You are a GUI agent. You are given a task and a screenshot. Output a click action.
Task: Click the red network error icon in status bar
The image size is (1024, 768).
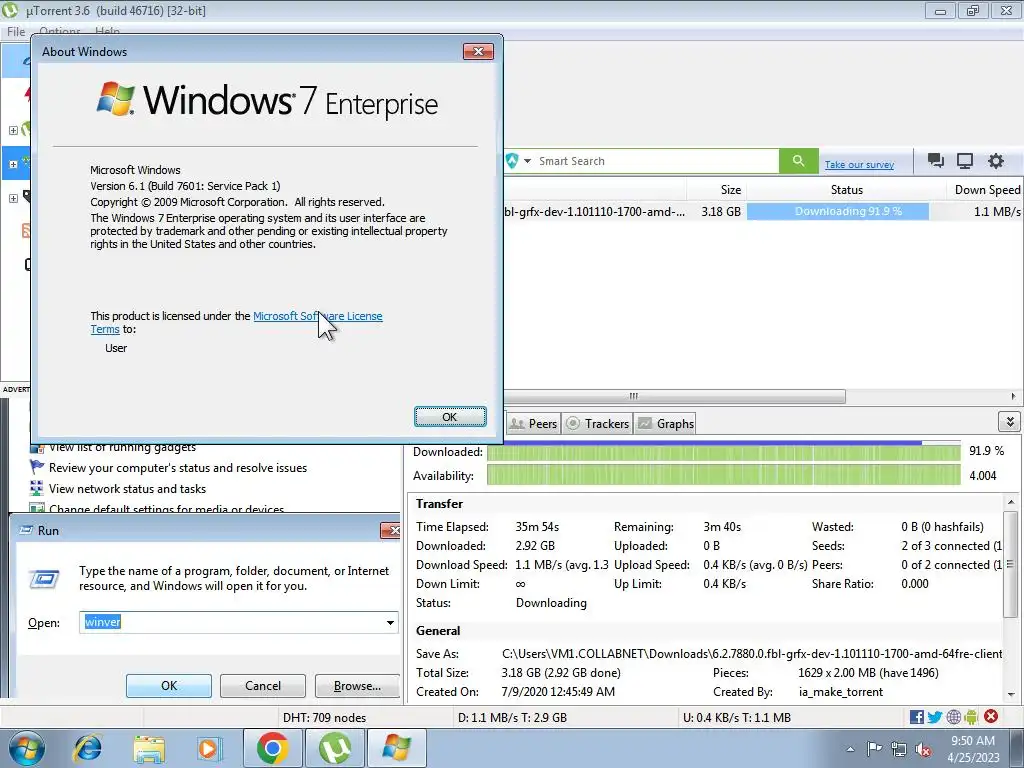[x=991, y=716]
